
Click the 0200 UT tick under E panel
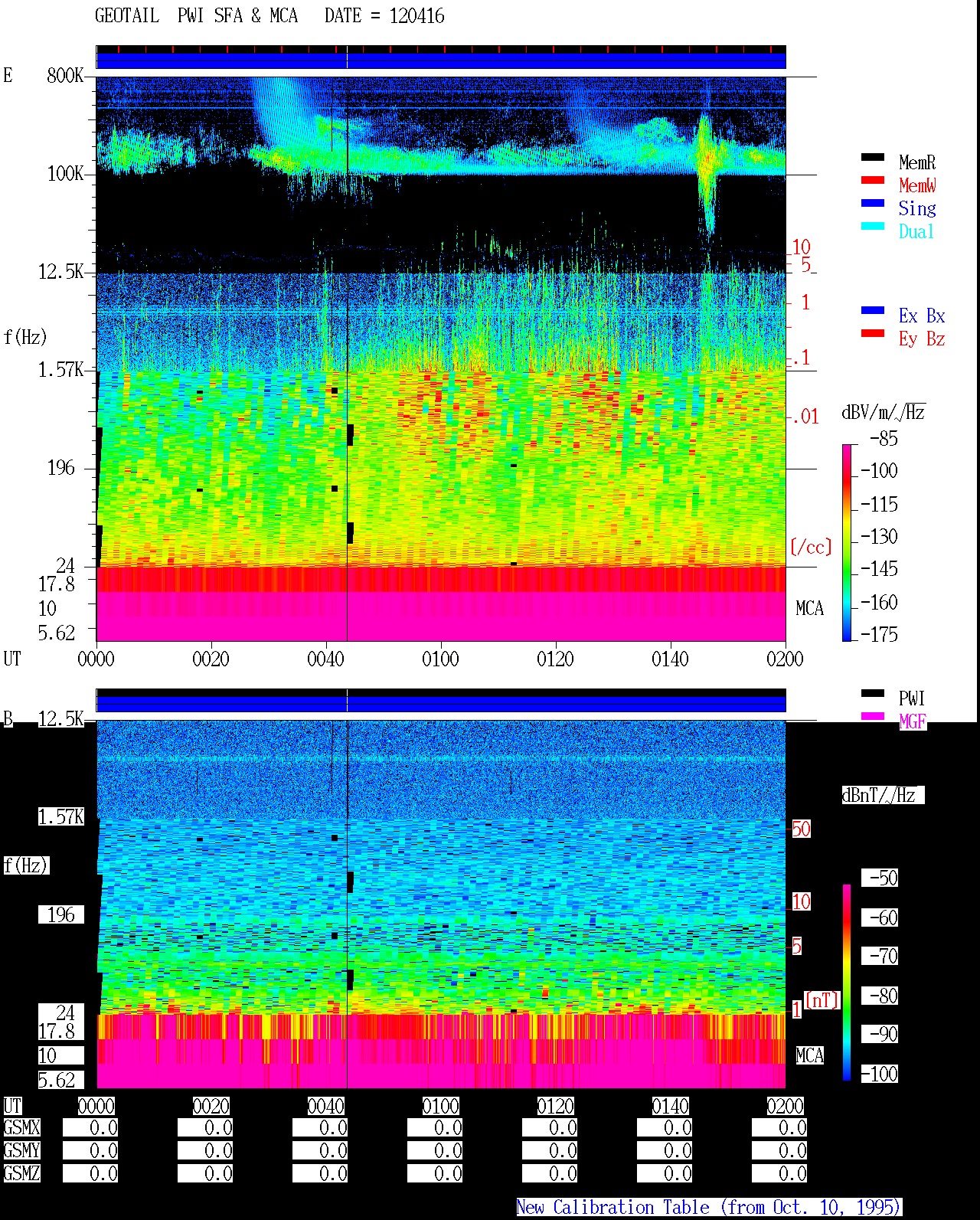pyautogui.click(x=785, y=659)
